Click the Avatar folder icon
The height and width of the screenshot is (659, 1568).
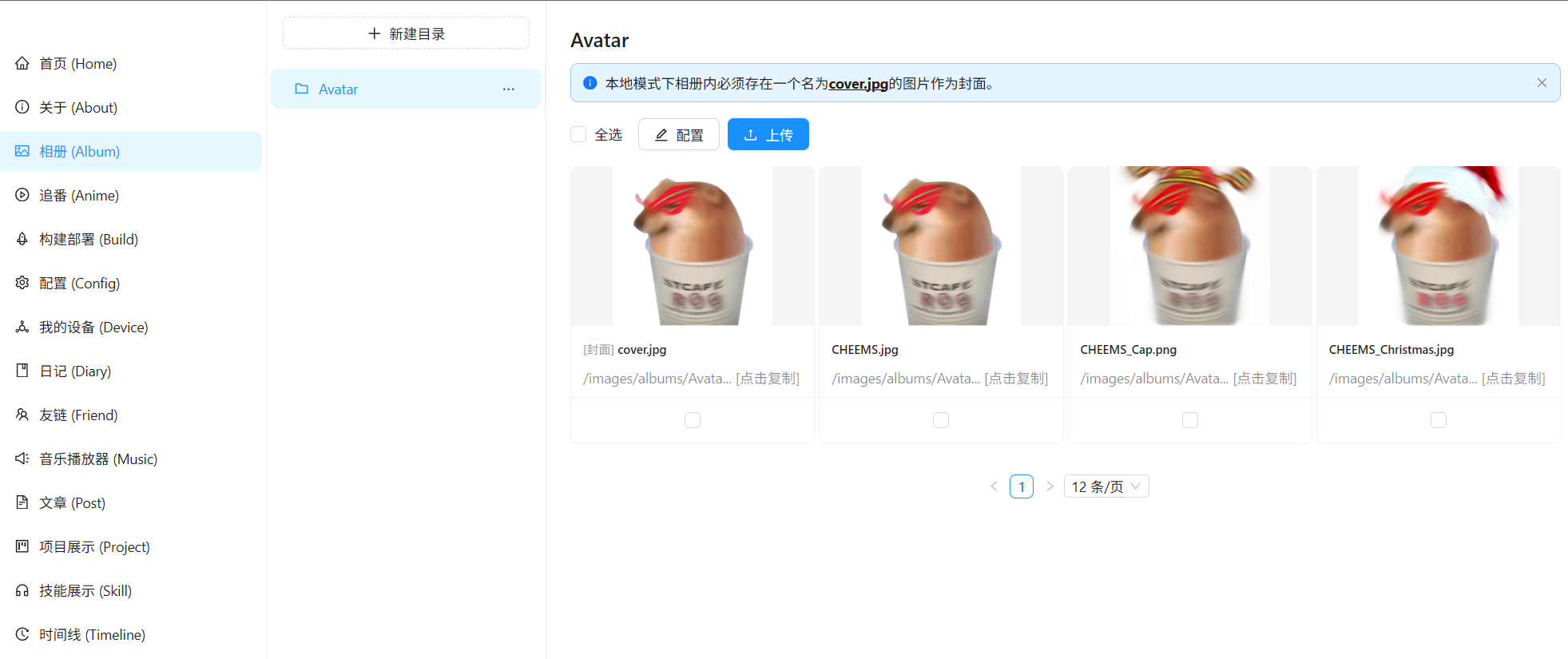click(x=302, y=89)
